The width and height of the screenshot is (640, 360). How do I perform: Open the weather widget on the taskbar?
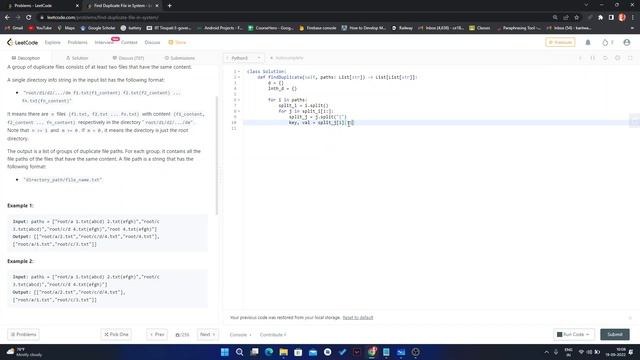click(x=24, y=352)
